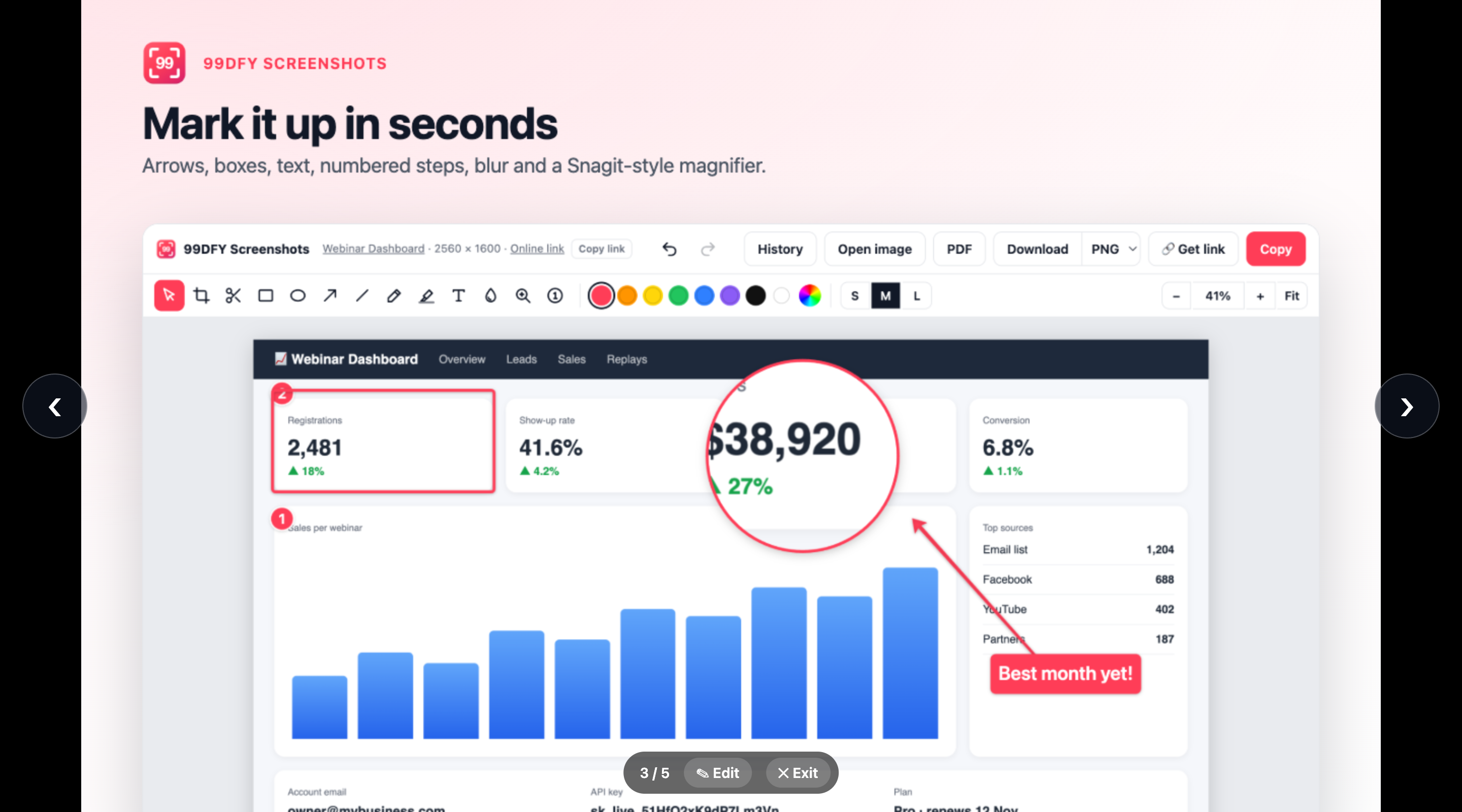Zoom out with the minus button
This screenshot has height=812, width=1462.
[1177, 296]
